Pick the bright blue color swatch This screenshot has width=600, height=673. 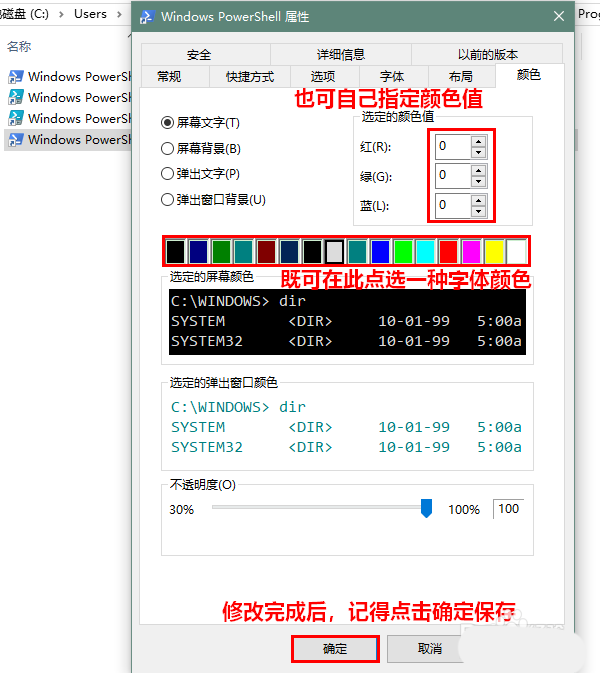tap(380, 252)
